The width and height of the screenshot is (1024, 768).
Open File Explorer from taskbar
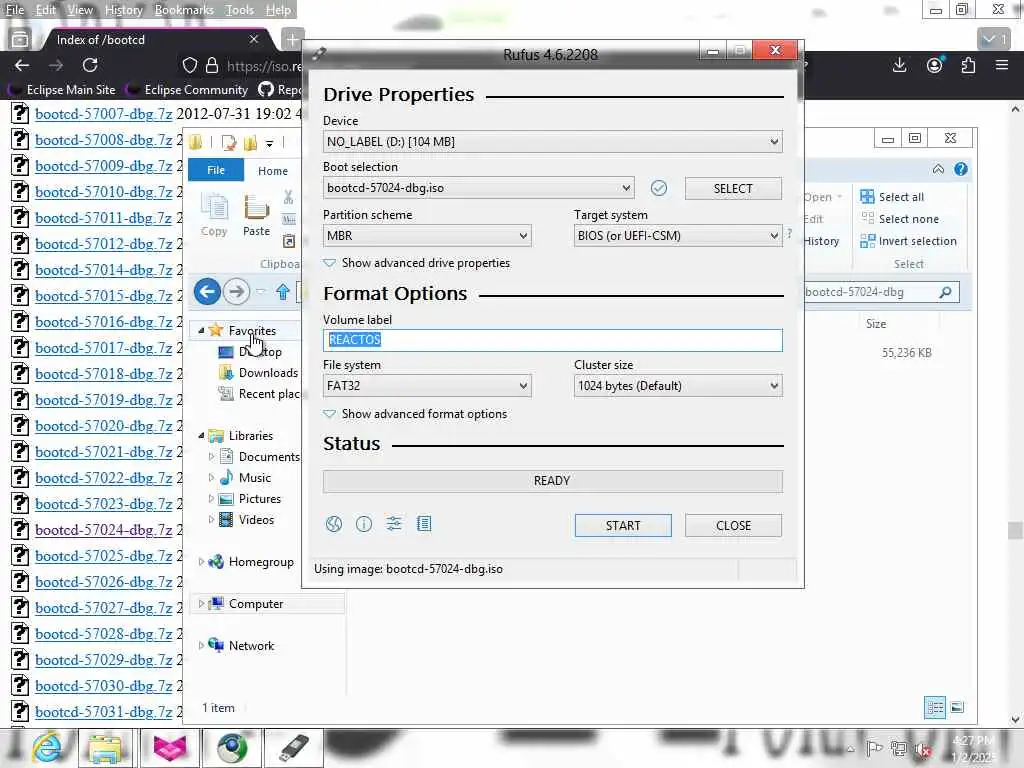(x=106, y=748)
